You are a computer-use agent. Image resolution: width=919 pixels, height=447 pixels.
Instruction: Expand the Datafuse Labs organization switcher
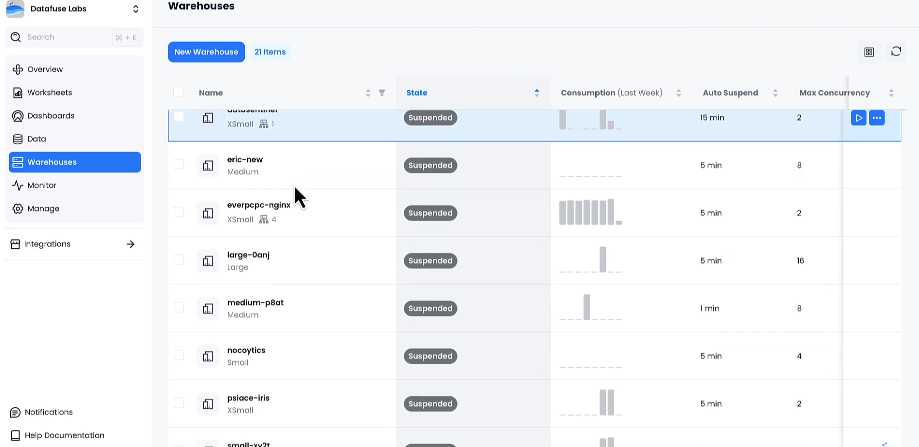click(x=136, y=10)
